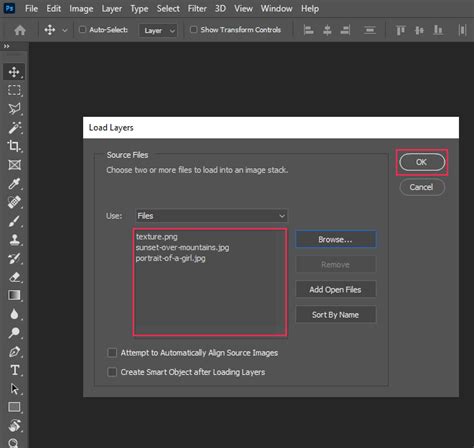Click Align top edges icon

[400, 30]
